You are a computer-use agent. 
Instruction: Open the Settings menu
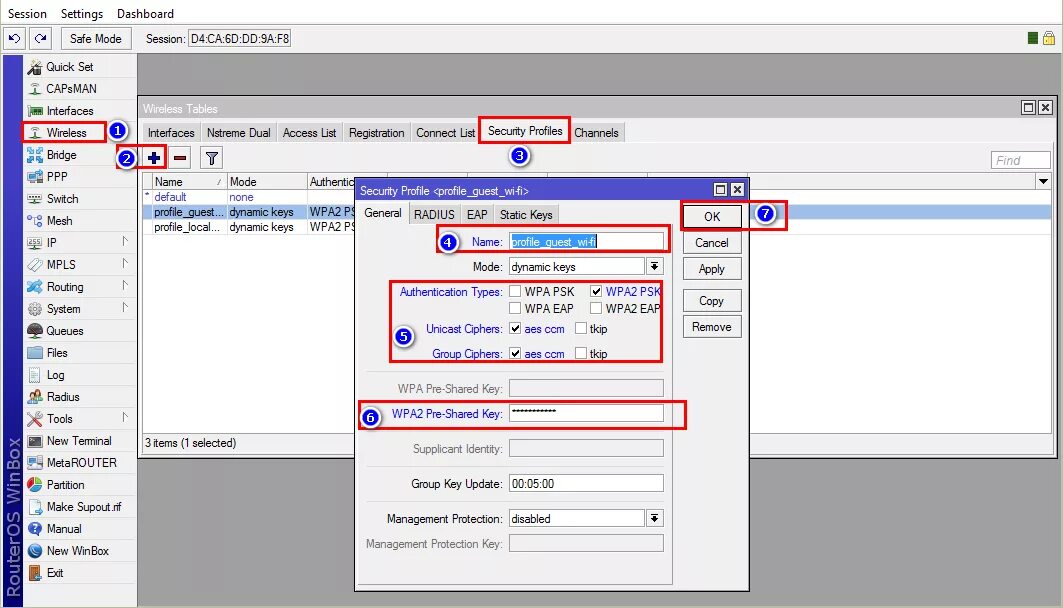pos(82,14)
